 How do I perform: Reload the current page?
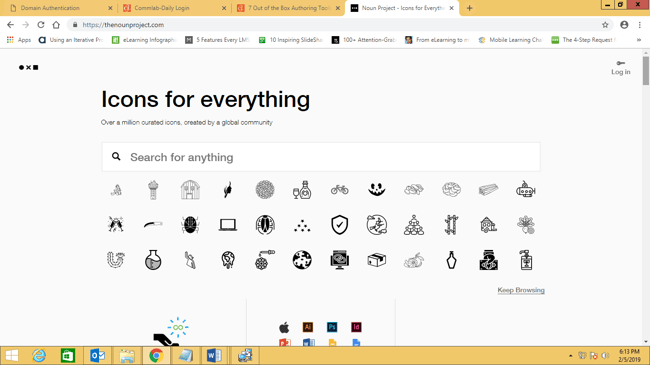click(x=41, y=25)
